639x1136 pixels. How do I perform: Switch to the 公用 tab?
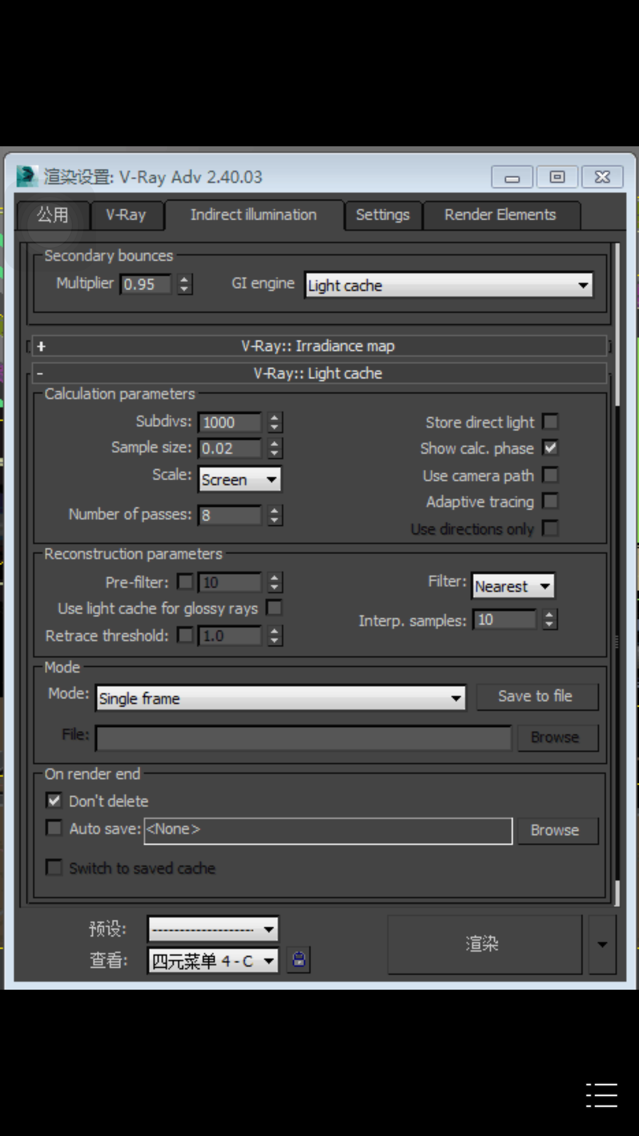coord(53,214)
